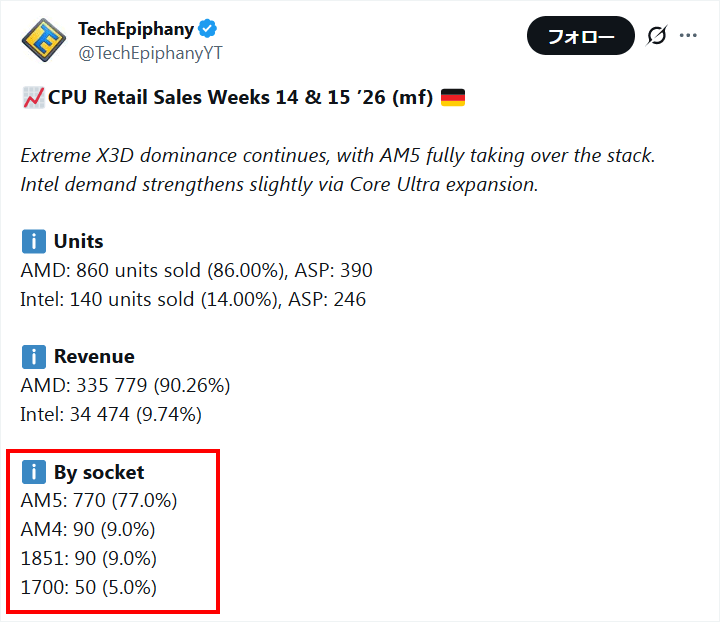Click the AM5: 770 socket line
Viewport: 720px width, 622px height.
(98, 501)
